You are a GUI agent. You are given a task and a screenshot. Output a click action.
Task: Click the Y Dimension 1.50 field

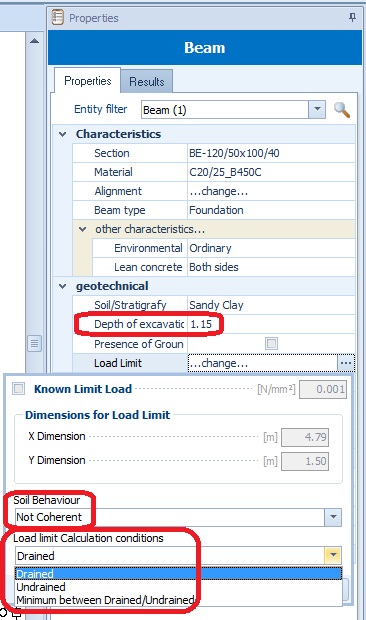pos(305,461)
